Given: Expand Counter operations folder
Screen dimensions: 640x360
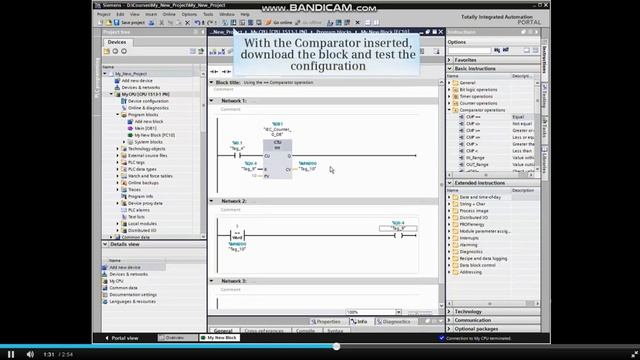Looking at the screenshot, I should [x=450, y=103].
